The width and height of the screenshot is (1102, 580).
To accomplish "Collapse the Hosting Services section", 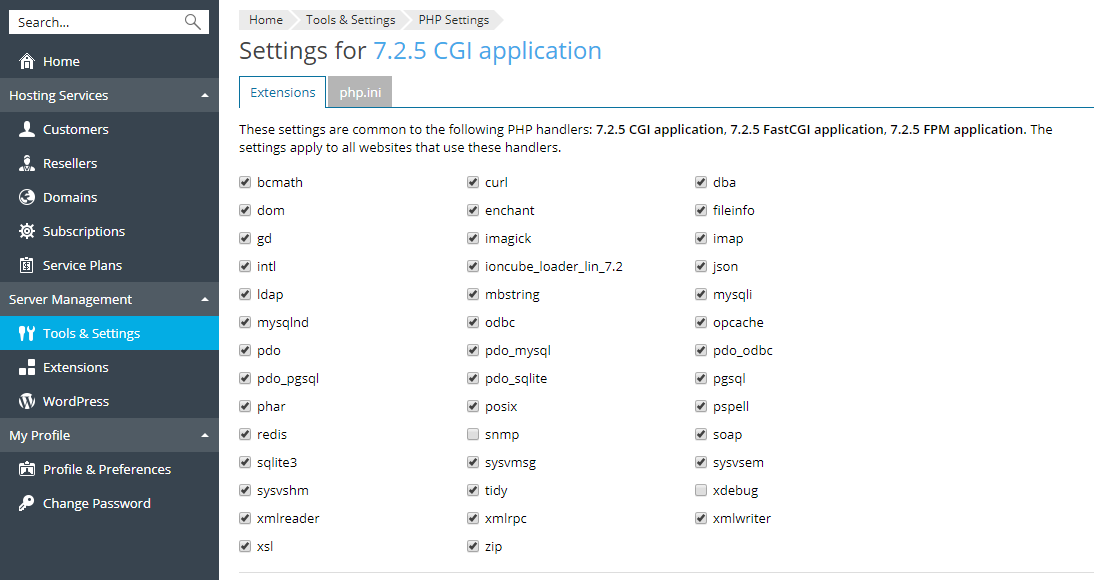I will click(x=205, y=96).
